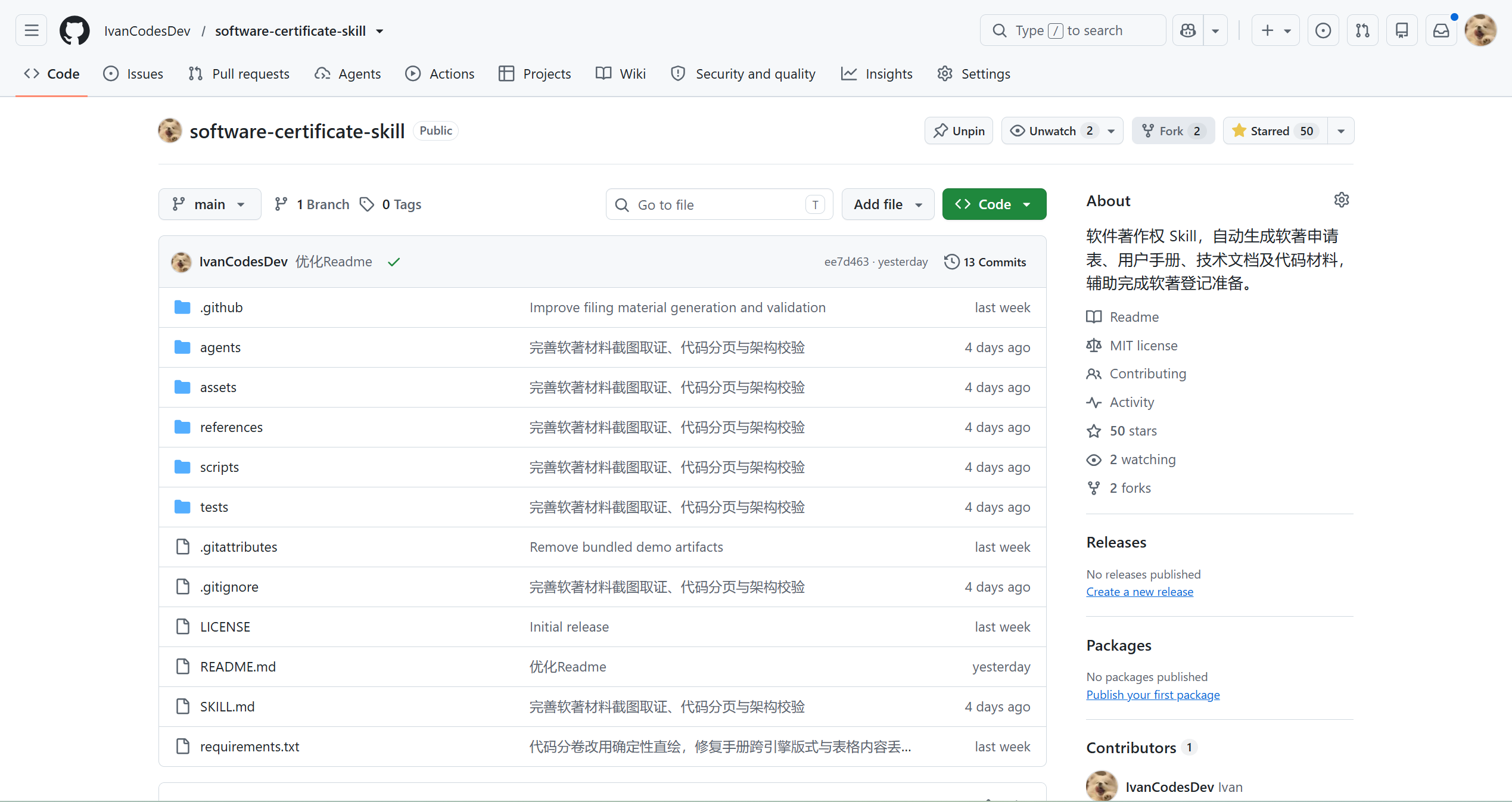The width and height of the screenshot is (1512, 802).
Task: Open the Wiki tab
Action: 621,73
